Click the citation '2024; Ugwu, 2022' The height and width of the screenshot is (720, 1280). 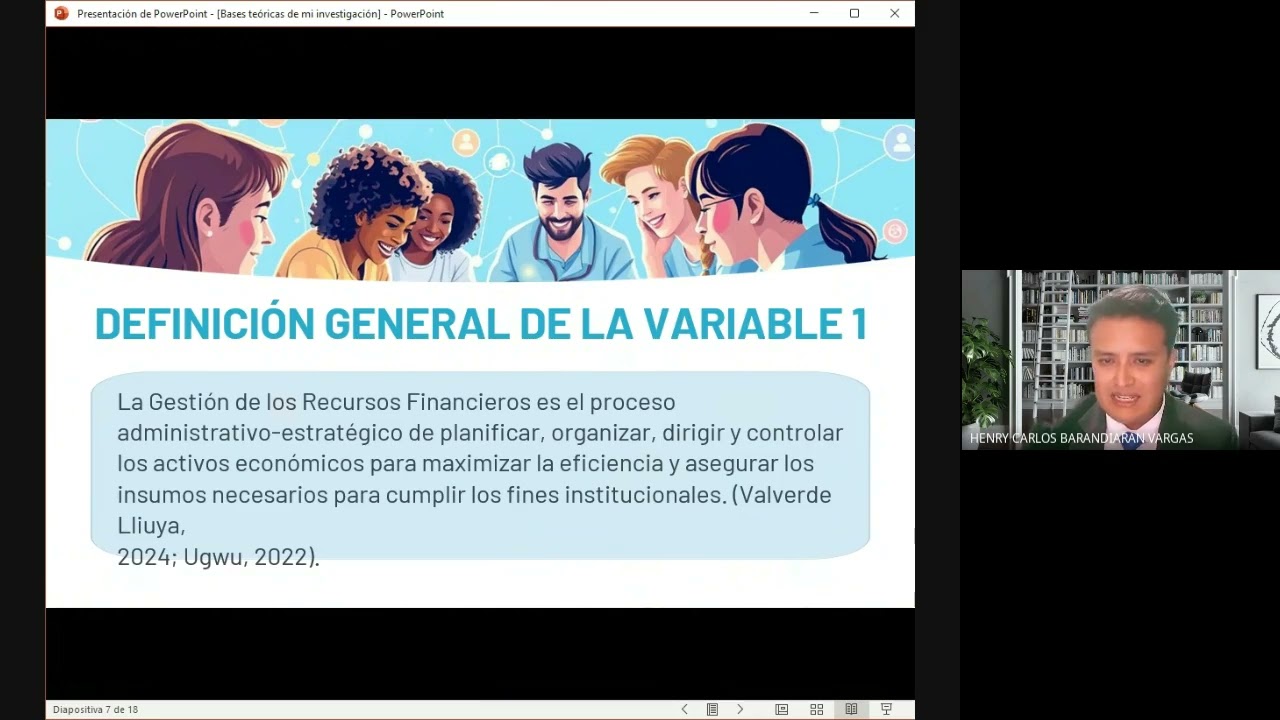tap(215, 557)
